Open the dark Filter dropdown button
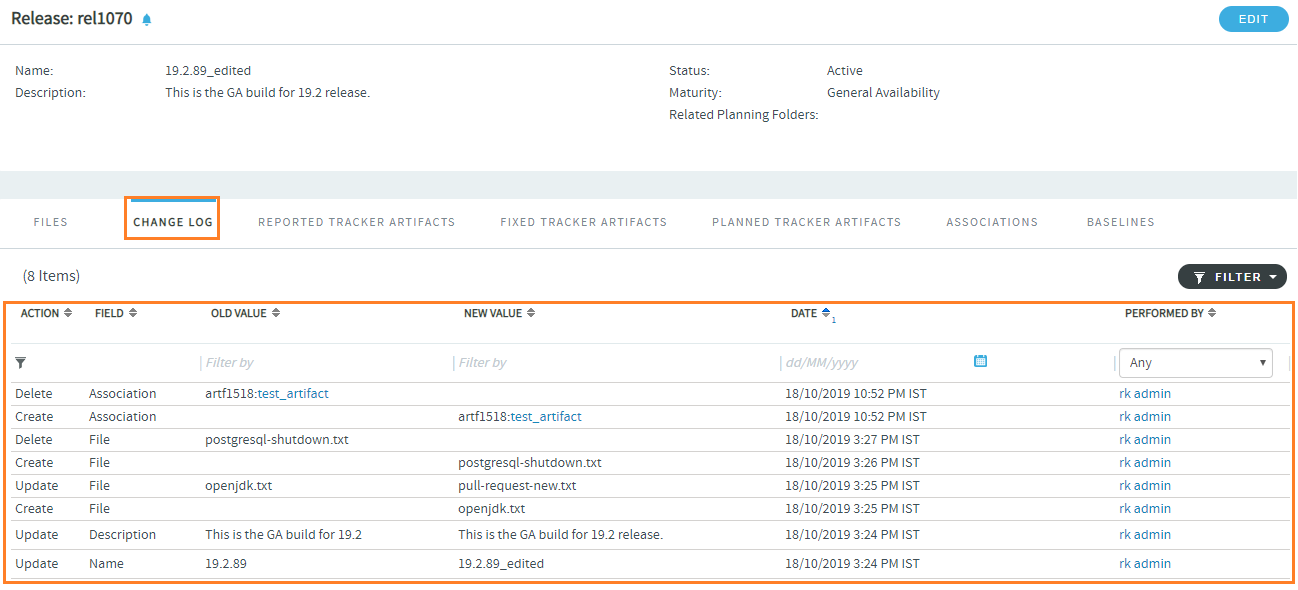The height and width of the screenshot is (590, 1298). (1232, 277)
